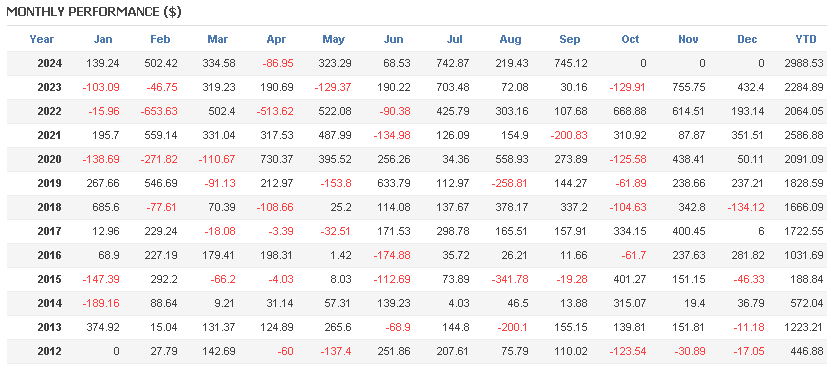Select the Sep column header
Screen dimensions: 831x366
[570, 39]
